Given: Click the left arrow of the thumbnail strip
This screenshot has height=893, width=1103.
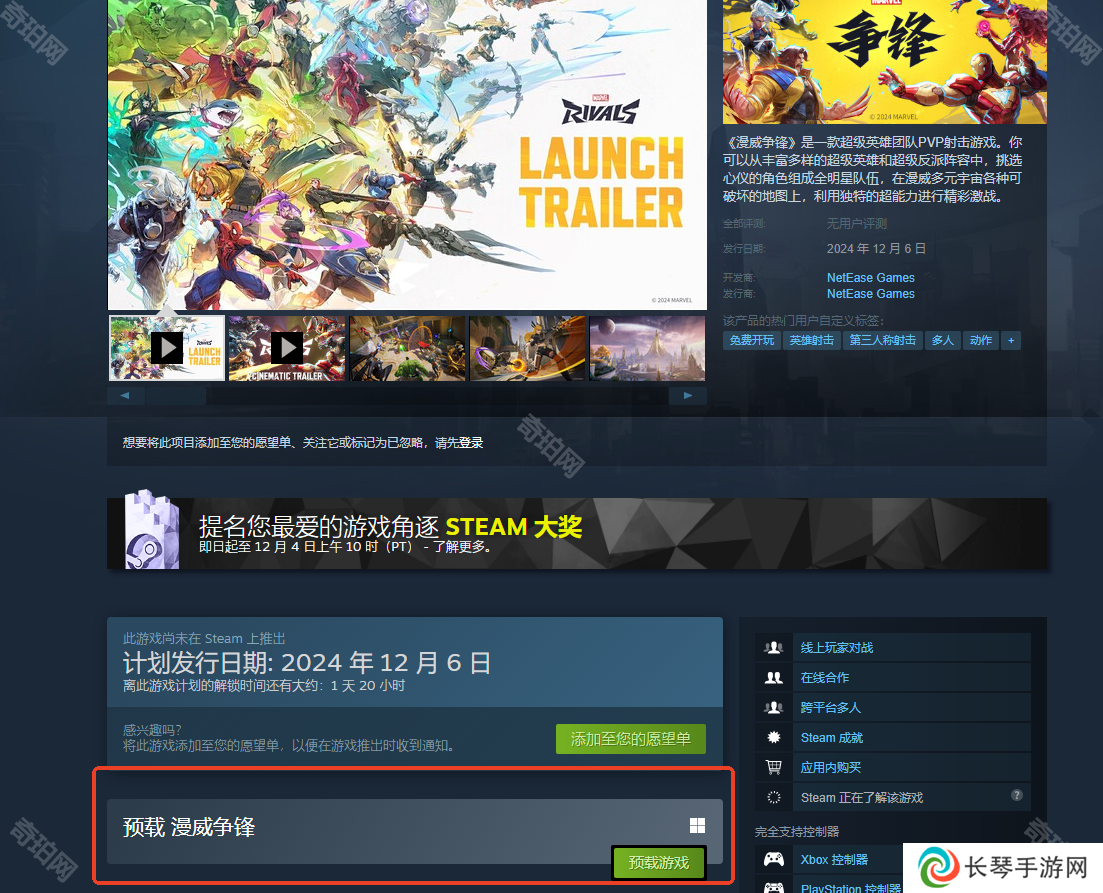Looking at the screenshot, I should (125, 395).
